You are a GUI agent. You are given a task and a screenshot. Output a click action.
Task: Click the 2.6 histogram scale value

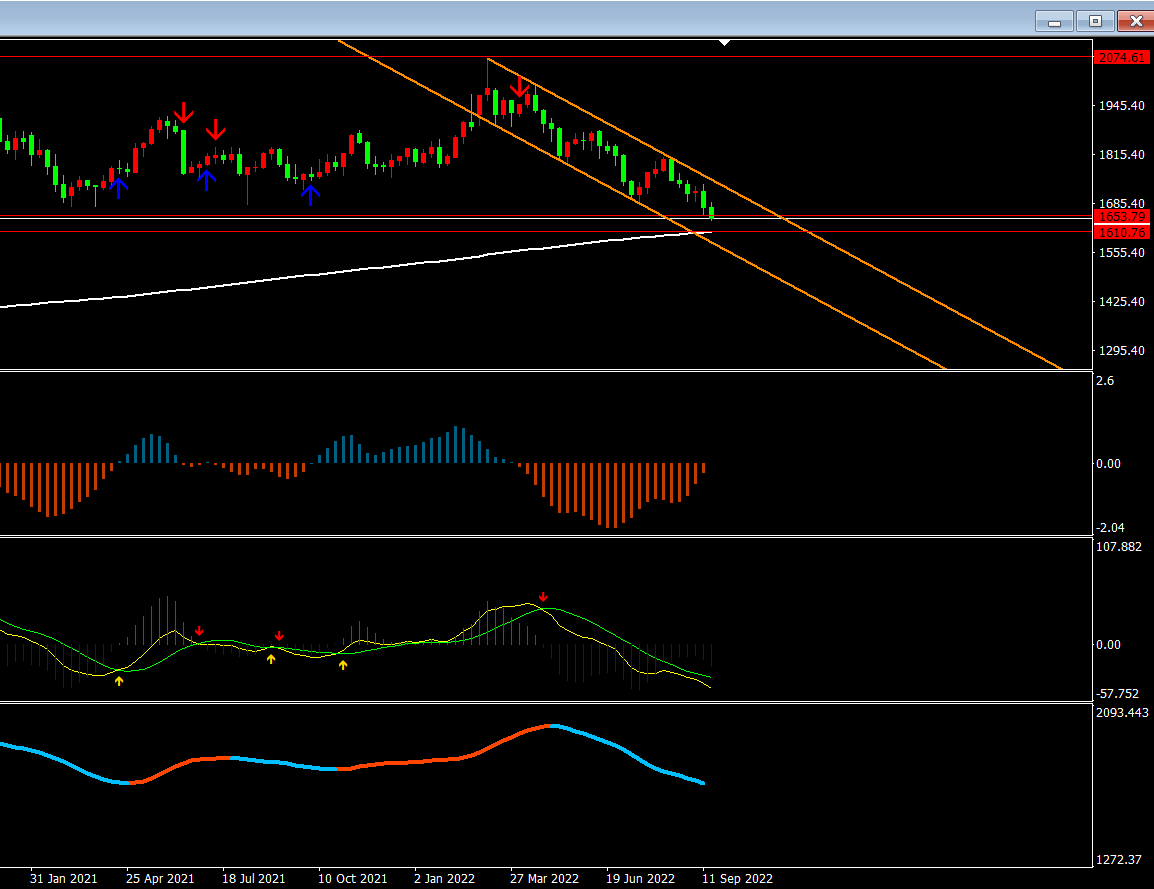click(x=1105, y=381)
